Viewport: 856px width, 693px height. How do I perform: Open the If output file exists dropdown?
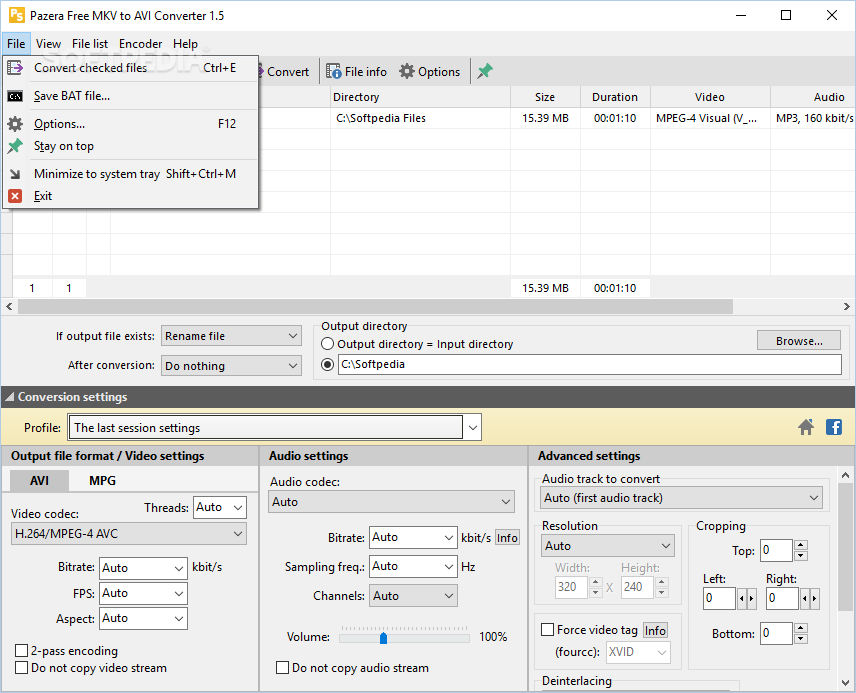tap(231, 336)
